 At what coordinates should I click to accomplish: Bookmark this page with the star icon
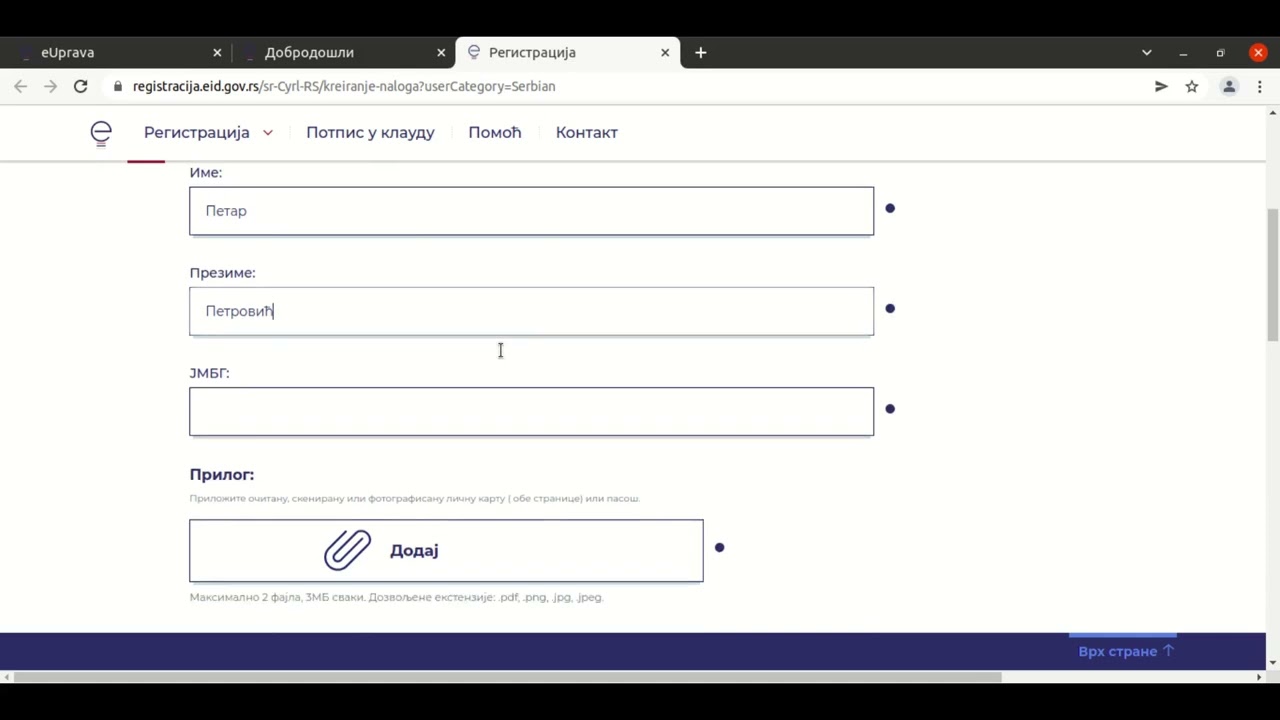tap(1192, 86)
